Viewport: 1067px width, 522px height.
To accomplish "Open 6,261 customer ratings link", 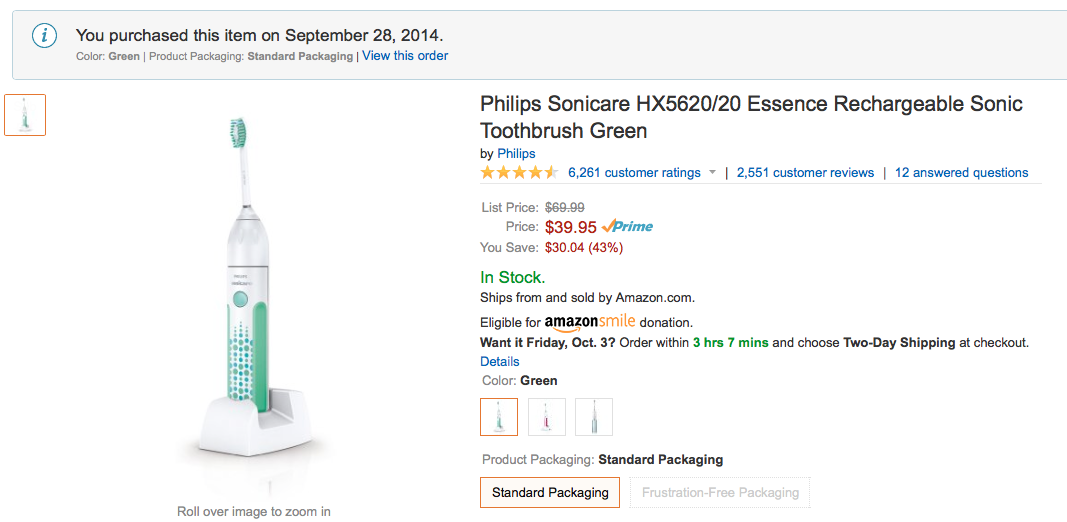I will click(x=634, y=173).
